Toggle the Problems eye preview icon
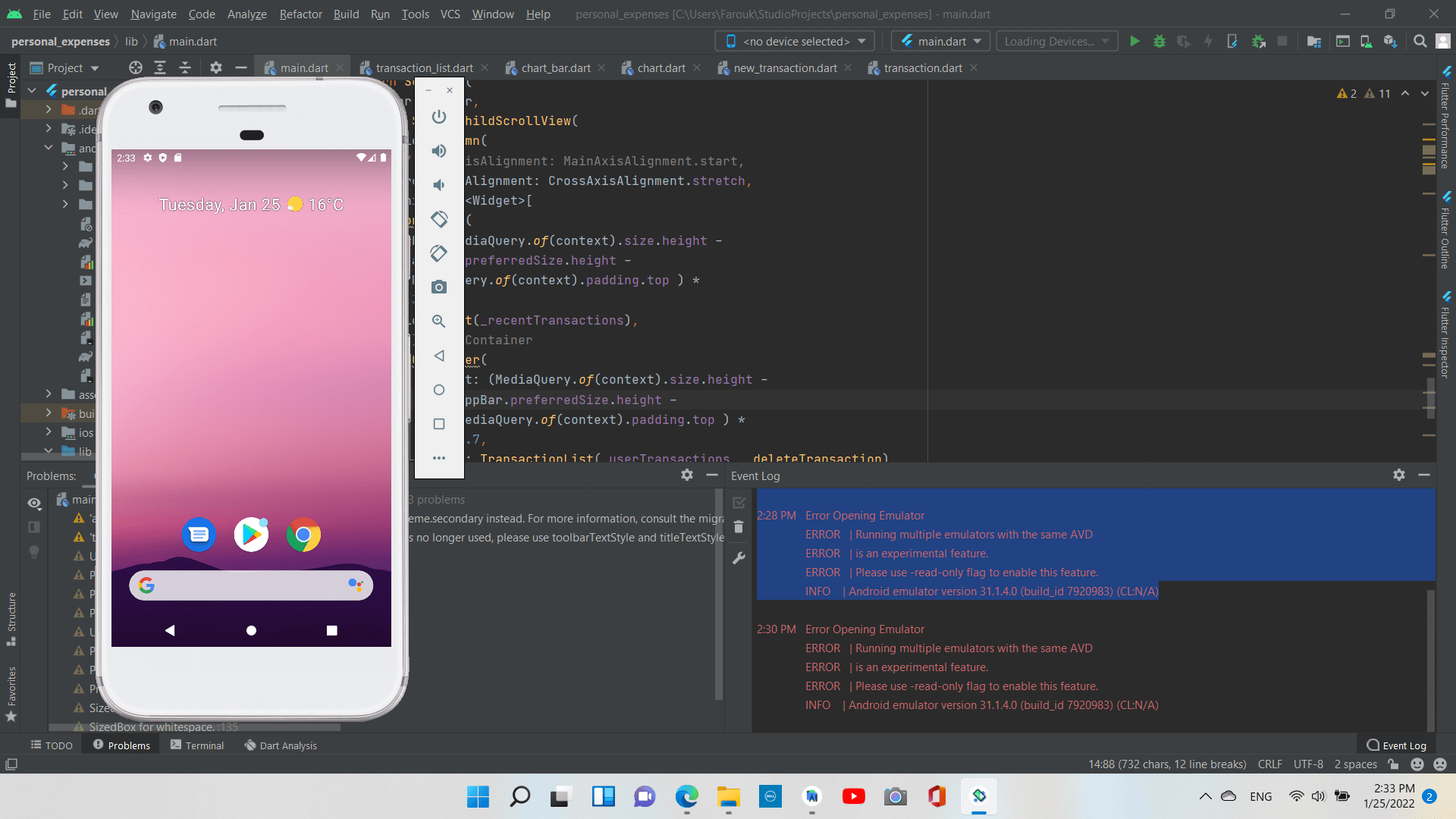The height and width of the screenshot is (819, 1456). click(34, 504)
